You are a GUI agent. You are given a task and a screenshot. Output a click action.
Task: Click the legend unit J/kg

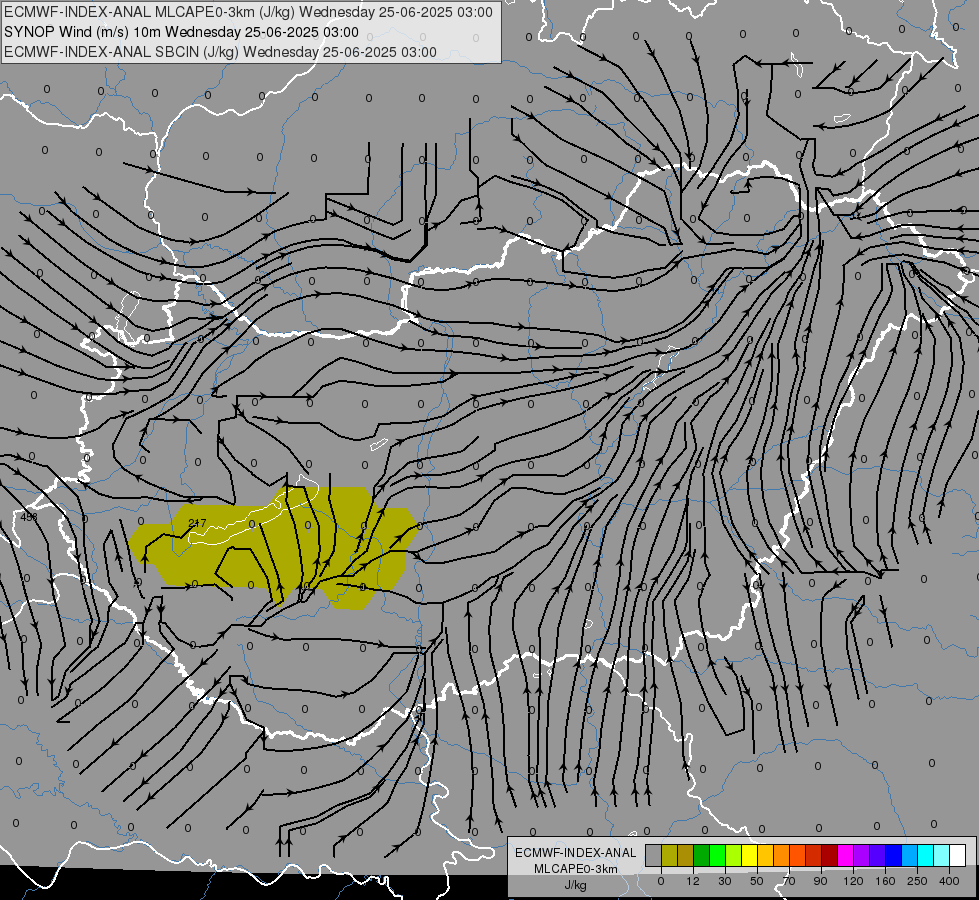(x=575, y=885)
